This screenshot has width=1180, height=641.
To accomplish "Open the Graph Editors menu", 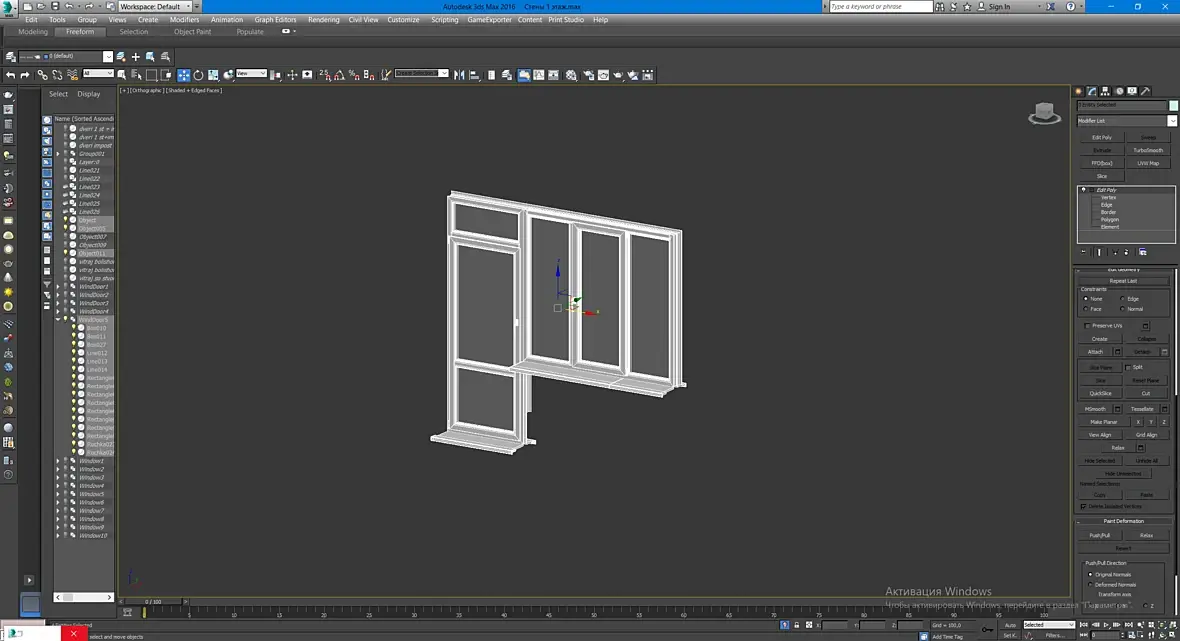I will [x=275, y=20].
